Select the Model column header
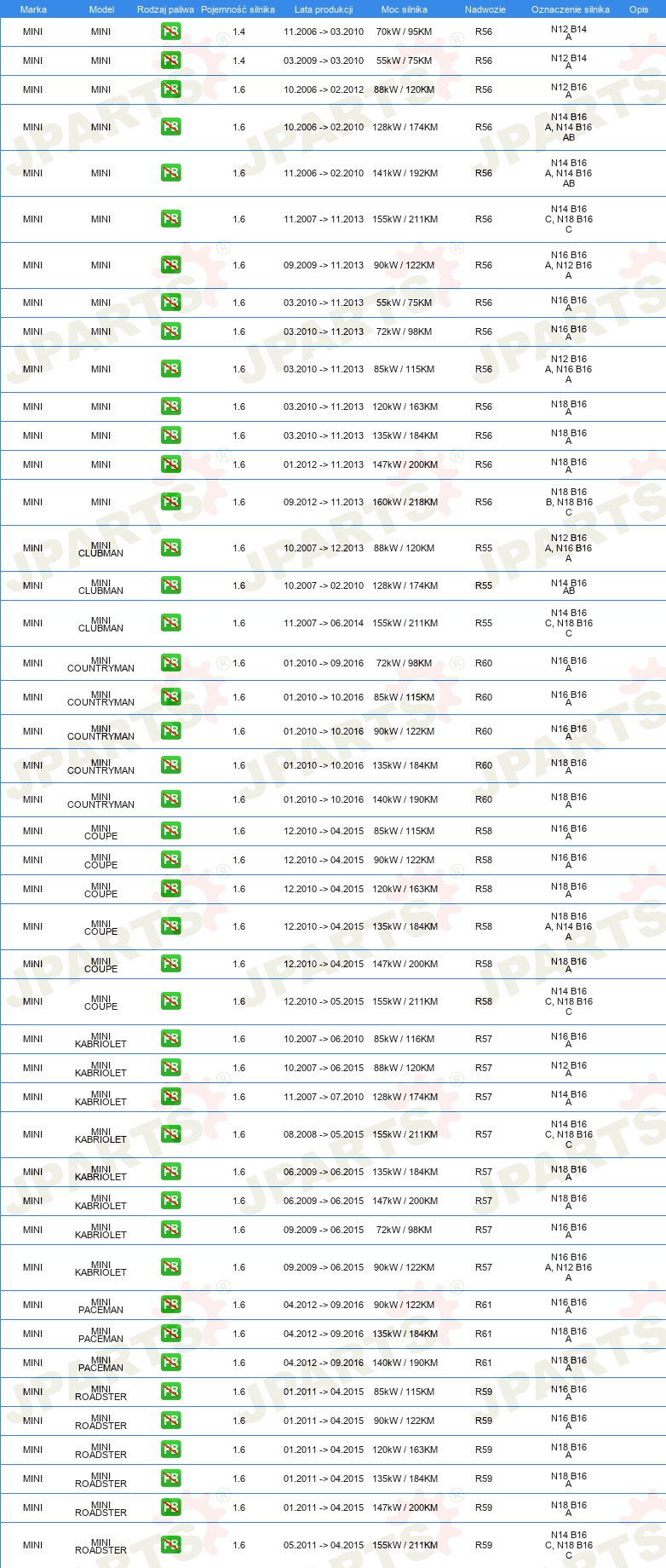Image resolution: width=666 pixels, height=1568 pixels. (x=101, y=9)
